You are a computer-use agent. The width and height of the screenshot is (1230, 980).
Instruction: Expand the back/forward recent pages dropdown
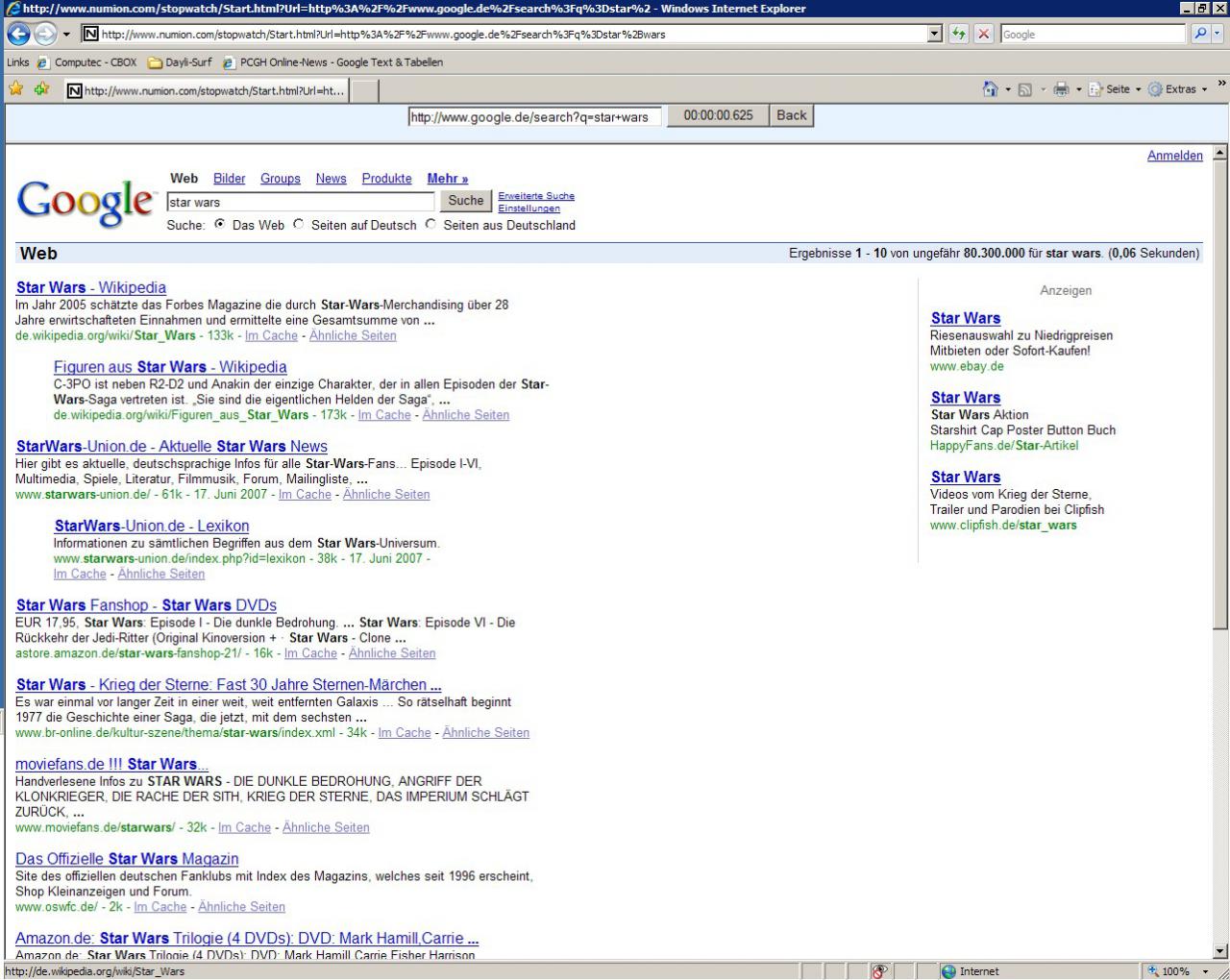66,35
